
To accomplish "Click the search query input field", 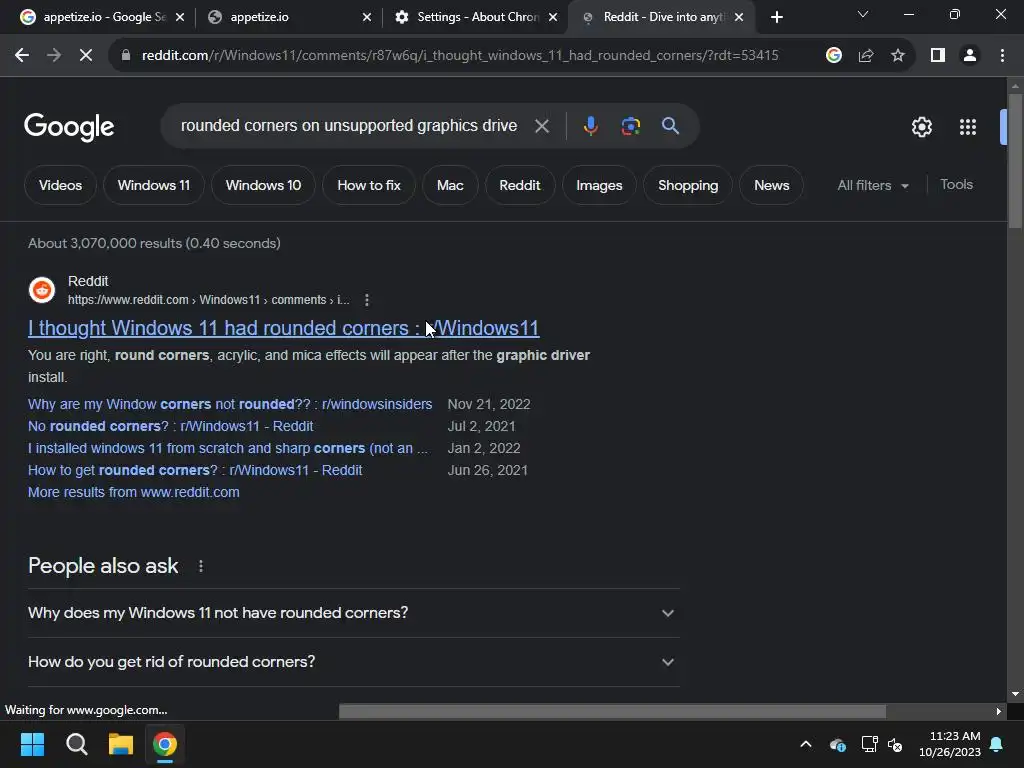I will coord(349,126).
